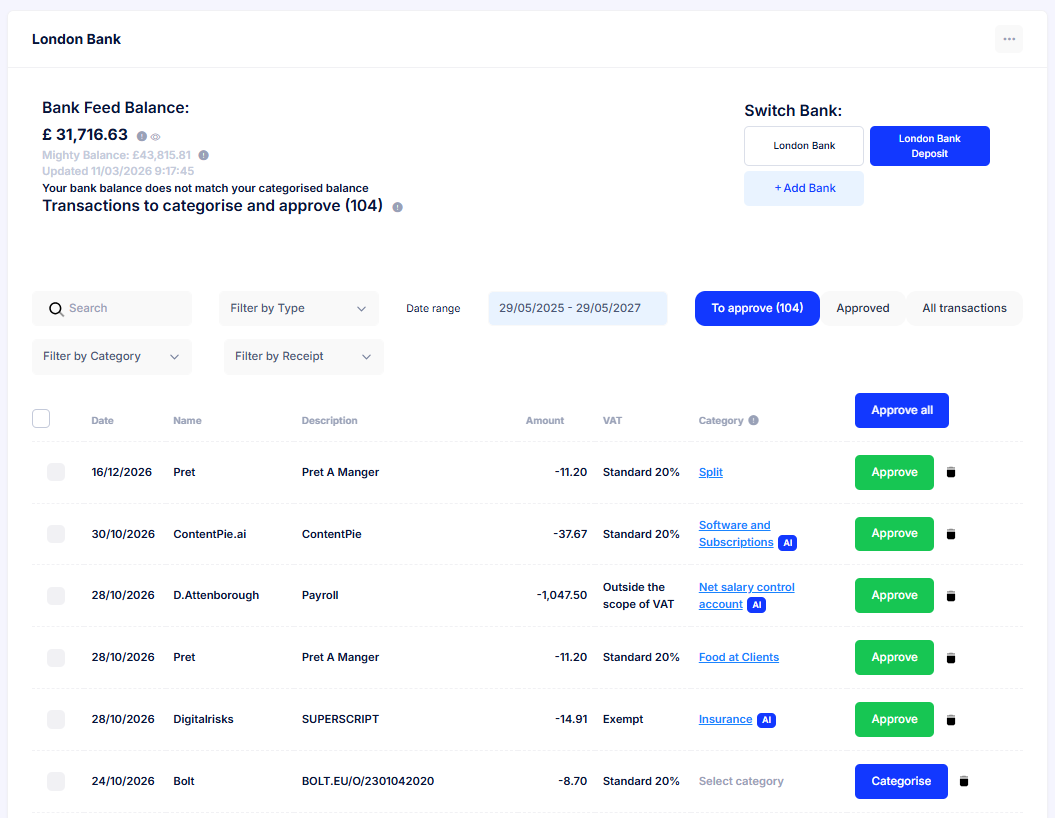Open Software and Subscriptions category link
Image resolution: width=1055 pixels, height=818 pixels.
click(x=735, y=534)
